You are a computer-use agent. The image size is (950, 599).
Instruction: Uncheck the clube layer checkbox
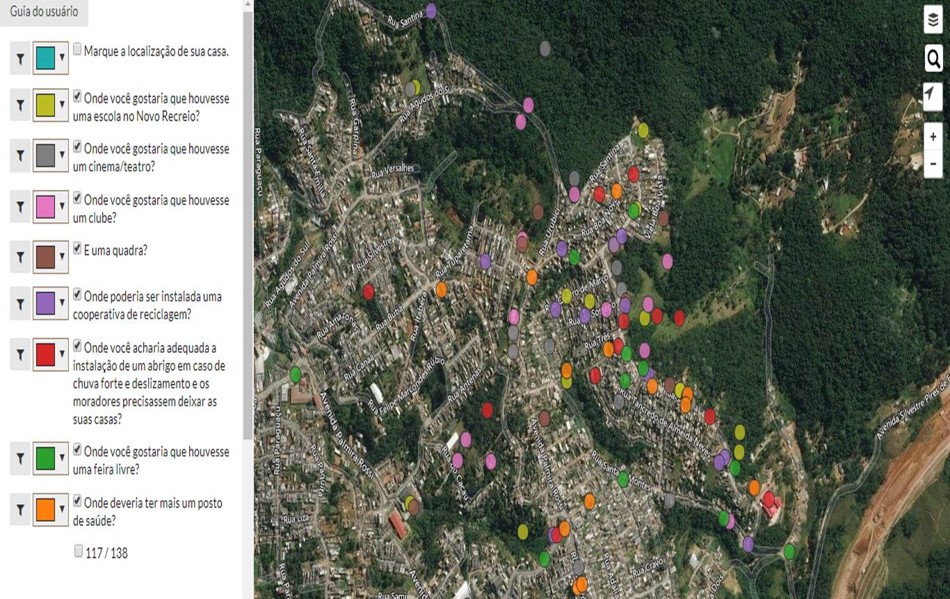78,198
